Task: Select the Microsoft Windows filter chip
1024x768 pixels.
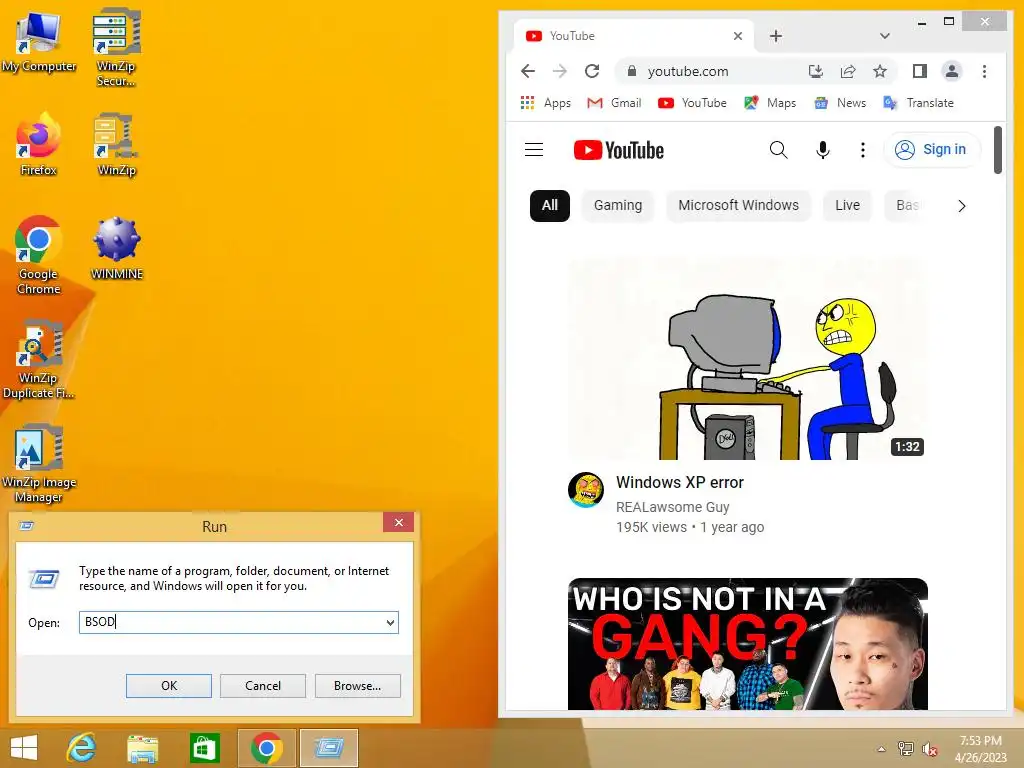Action: (x=738, y=206)
